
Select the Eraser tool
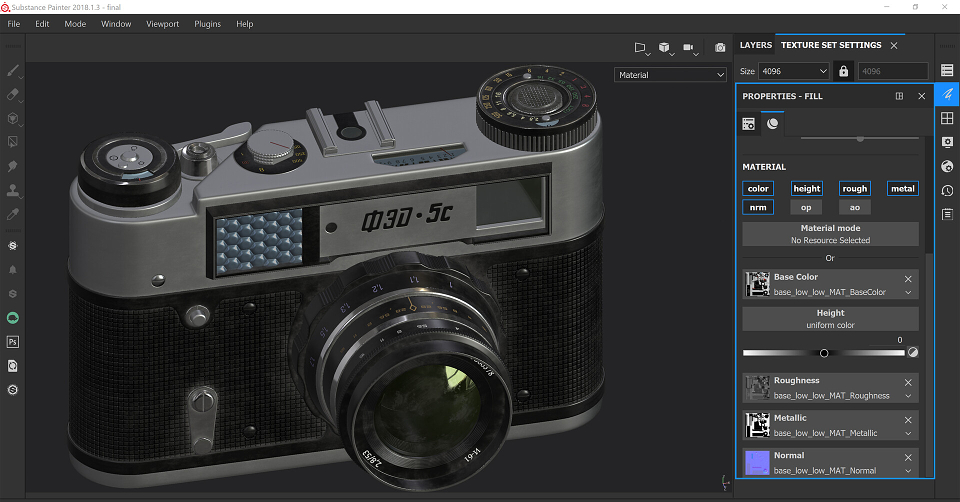12,94
